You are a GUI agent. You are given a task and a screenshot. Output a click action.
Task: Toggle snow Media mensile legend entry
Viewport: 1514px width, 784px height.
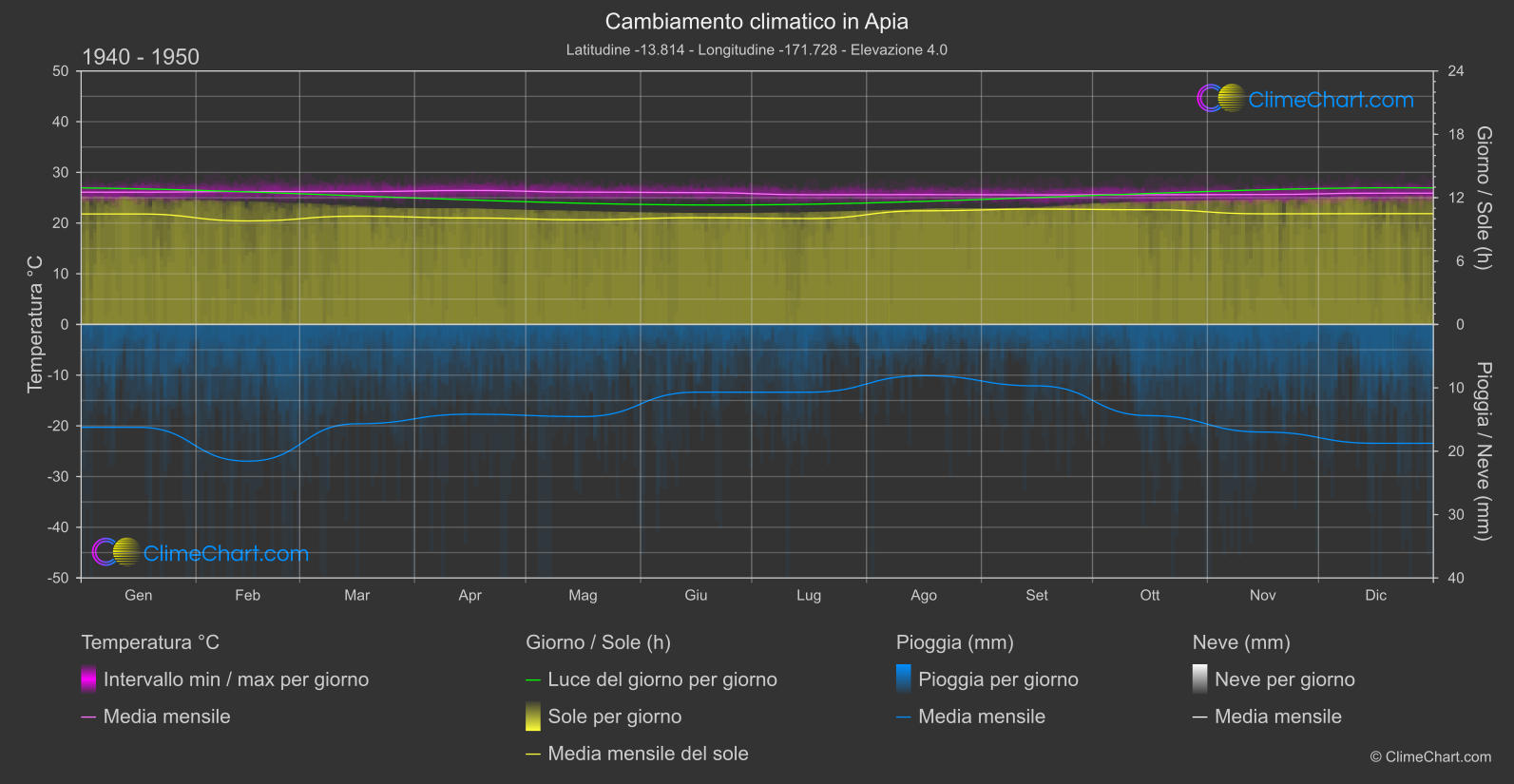coord(1278,717)
